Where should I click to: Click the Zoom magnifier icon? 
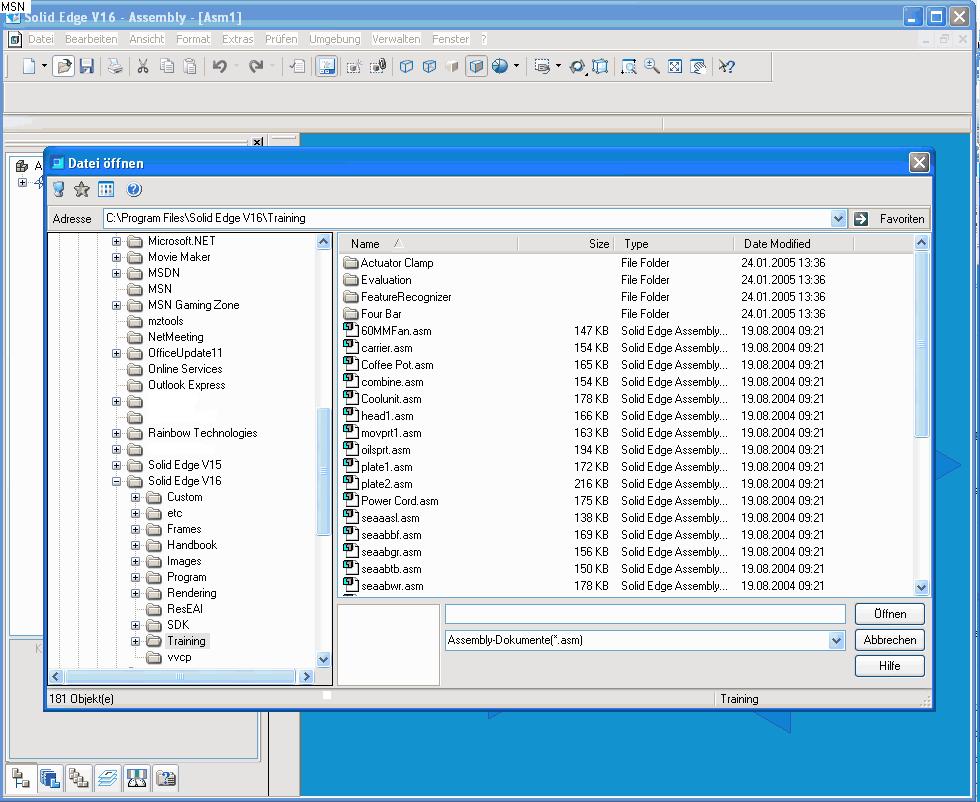click(x=651, y=66)
